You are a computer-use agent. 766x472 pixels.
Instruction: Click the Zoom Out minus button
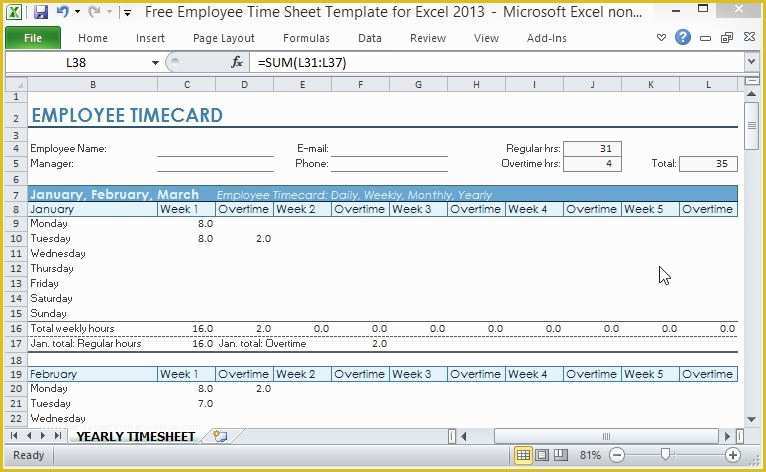point(617,455)
